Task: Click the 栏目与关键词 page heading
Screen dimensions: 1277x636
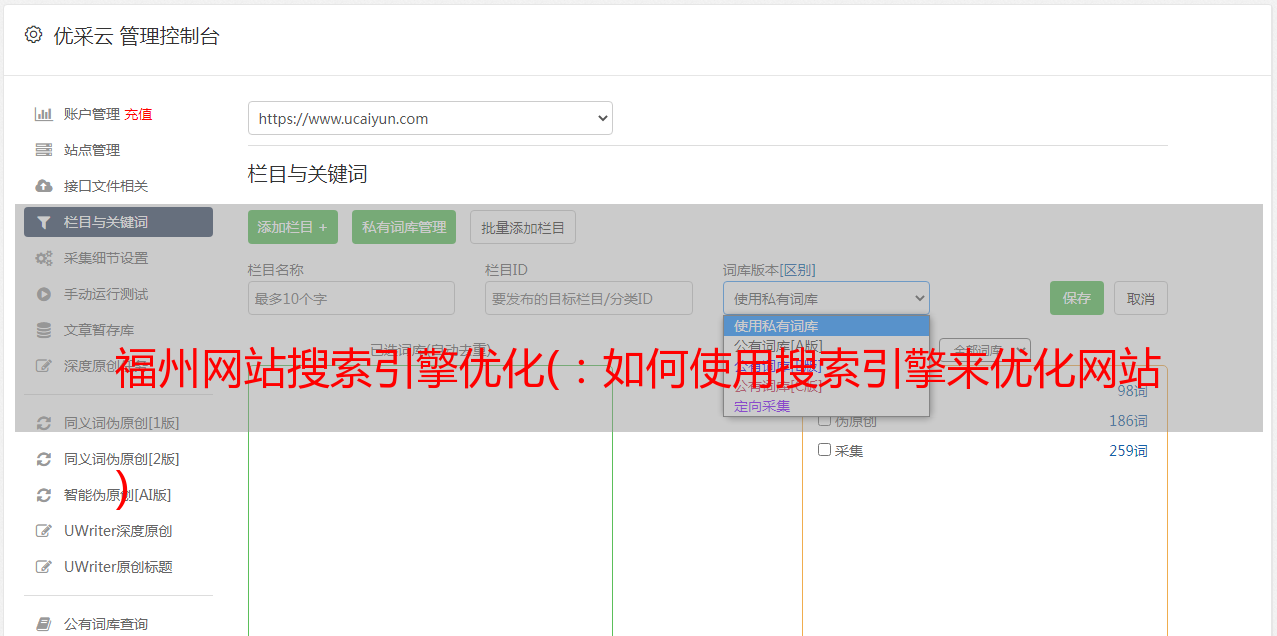Action: 308,174
